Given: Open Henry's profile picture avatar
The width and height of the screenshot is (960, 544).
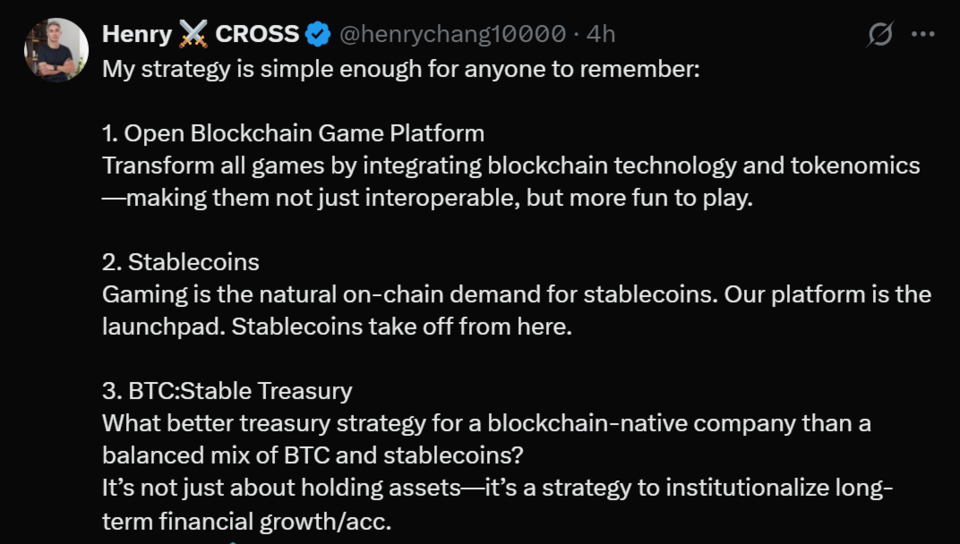Looking at the screenshot, I should [x=56, y=50].
